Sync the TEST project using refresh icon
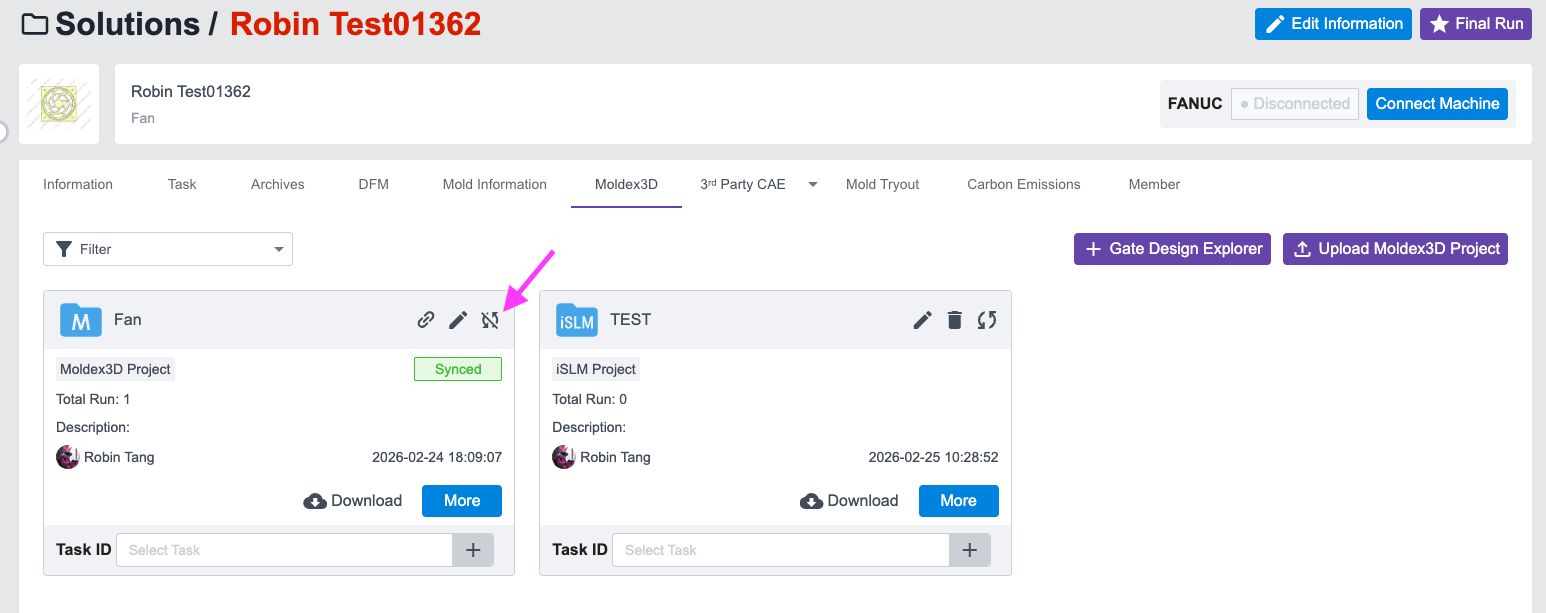Viewport: 1546px width, 613px height. click(x=987, y=320)
